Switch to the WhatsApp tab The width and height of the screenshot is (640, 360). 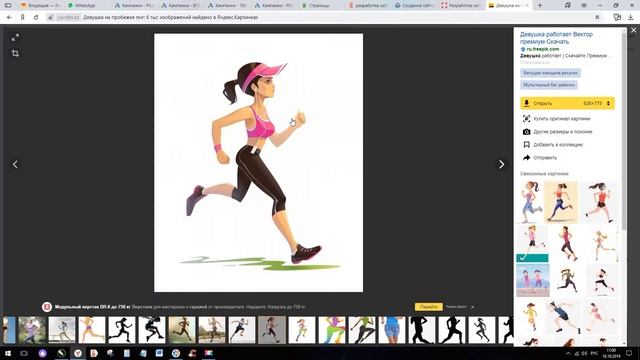(x=84, y=6)
